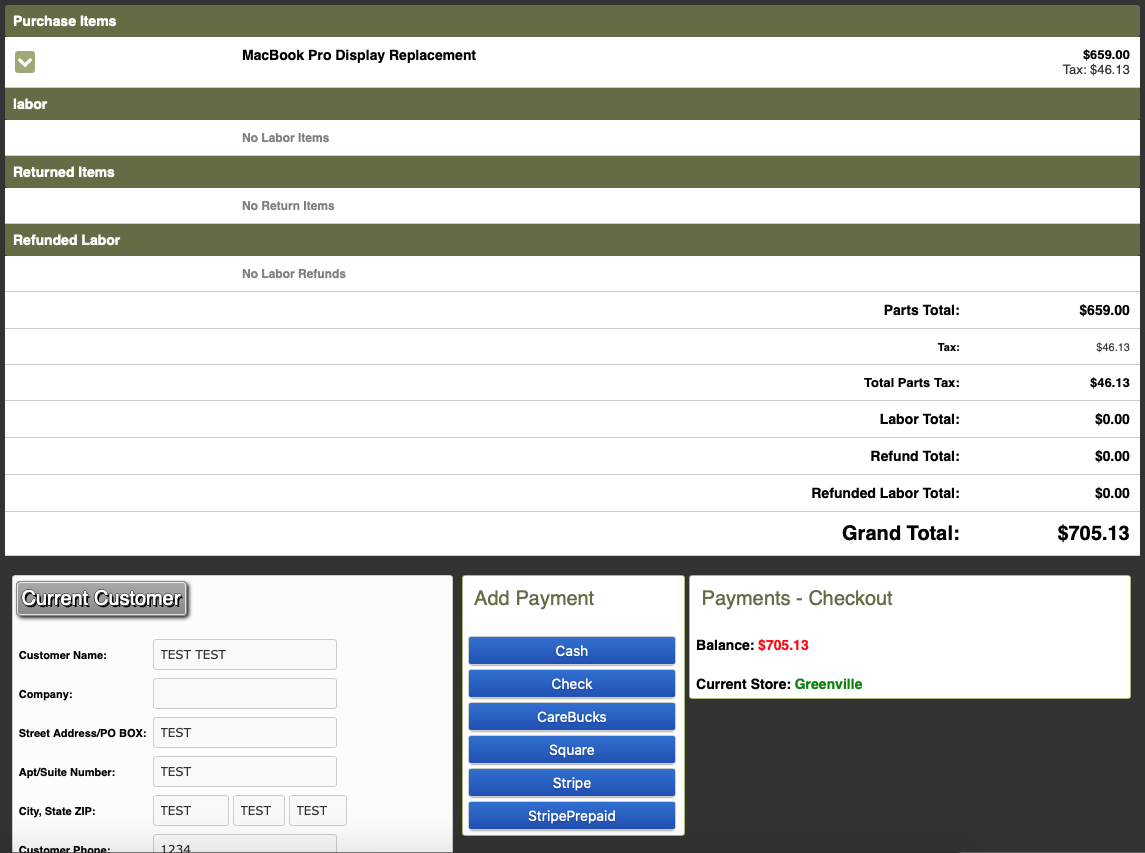Click the Apt/Suite Number input
The image size is (1145, 853).
point(244,772)
